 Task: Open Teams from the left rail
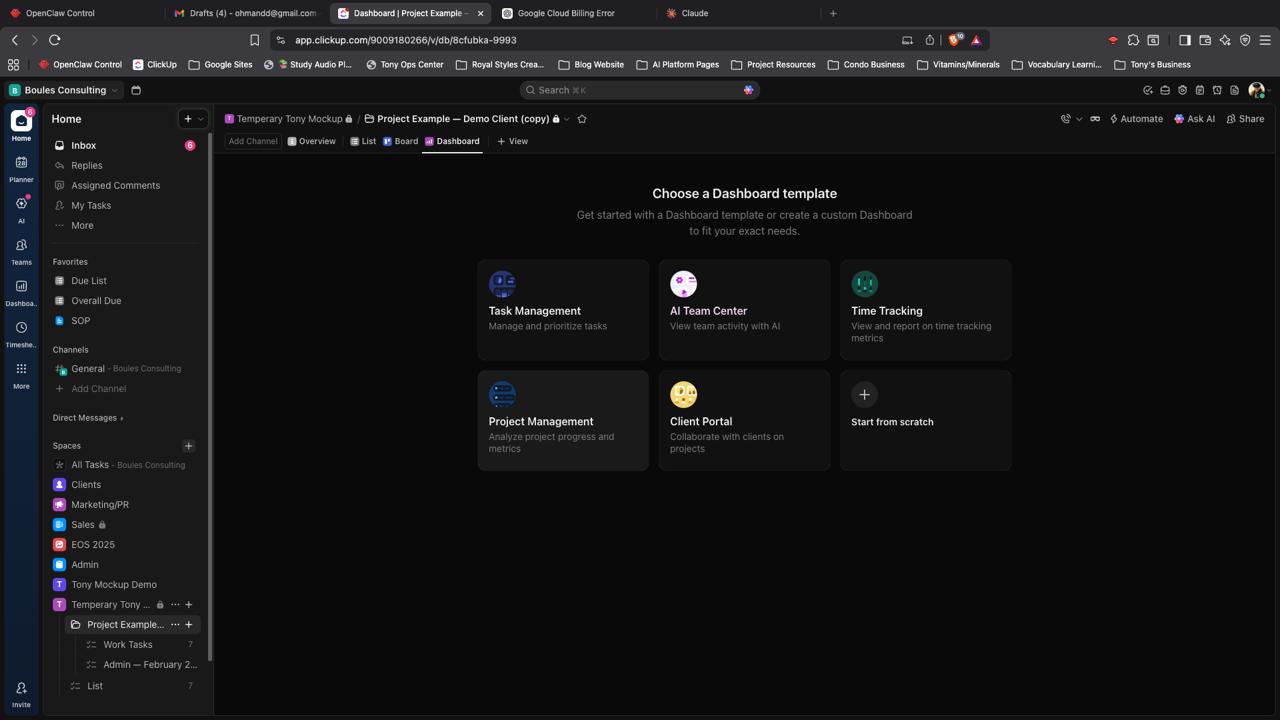click(21, 250)
